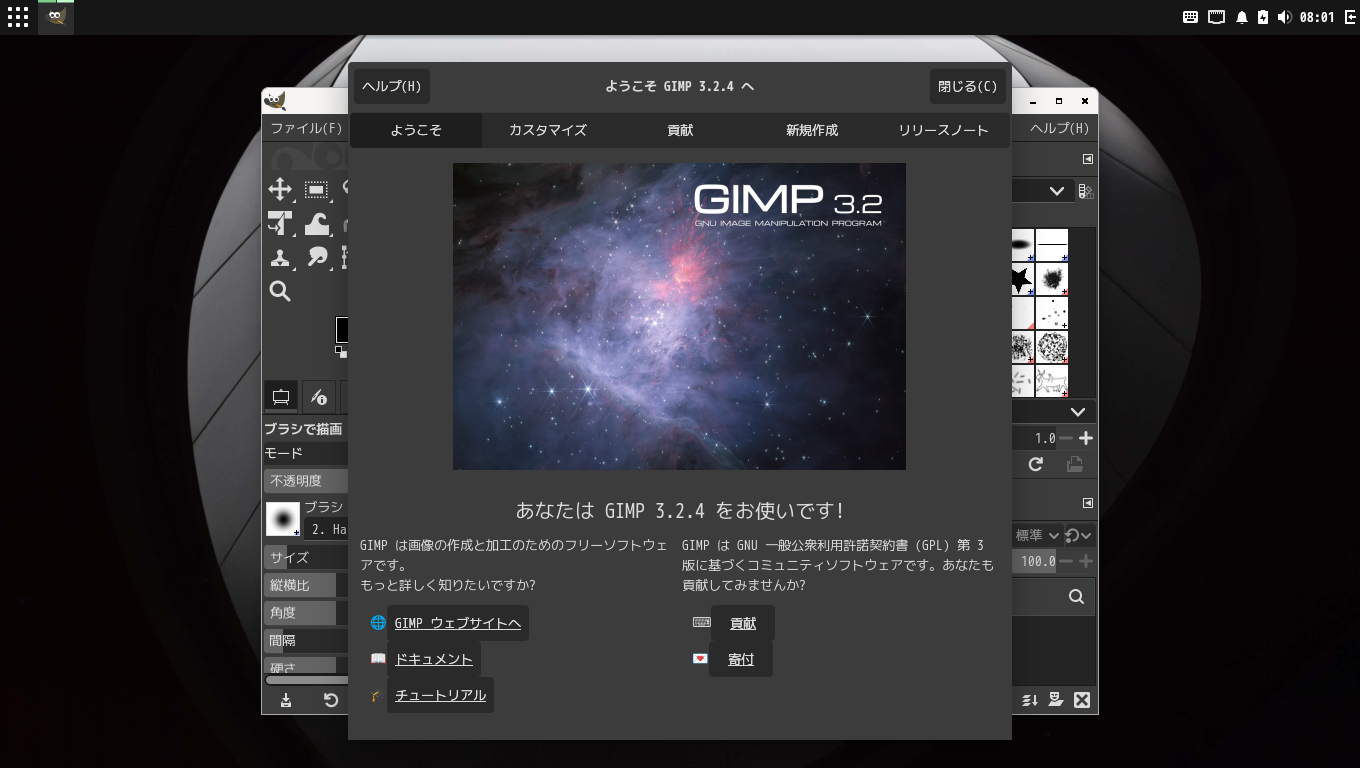Screen dimensions: 1360x768
Task: Switch to the カスタマイズ tab
Action: [548, 130]
